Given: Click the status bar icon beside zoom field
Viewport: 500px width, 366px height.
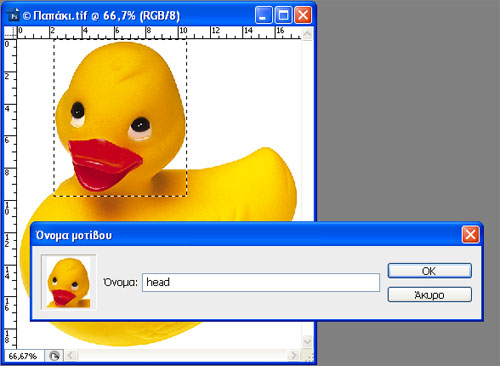Looking at the screenshot, I should [54, 356].
